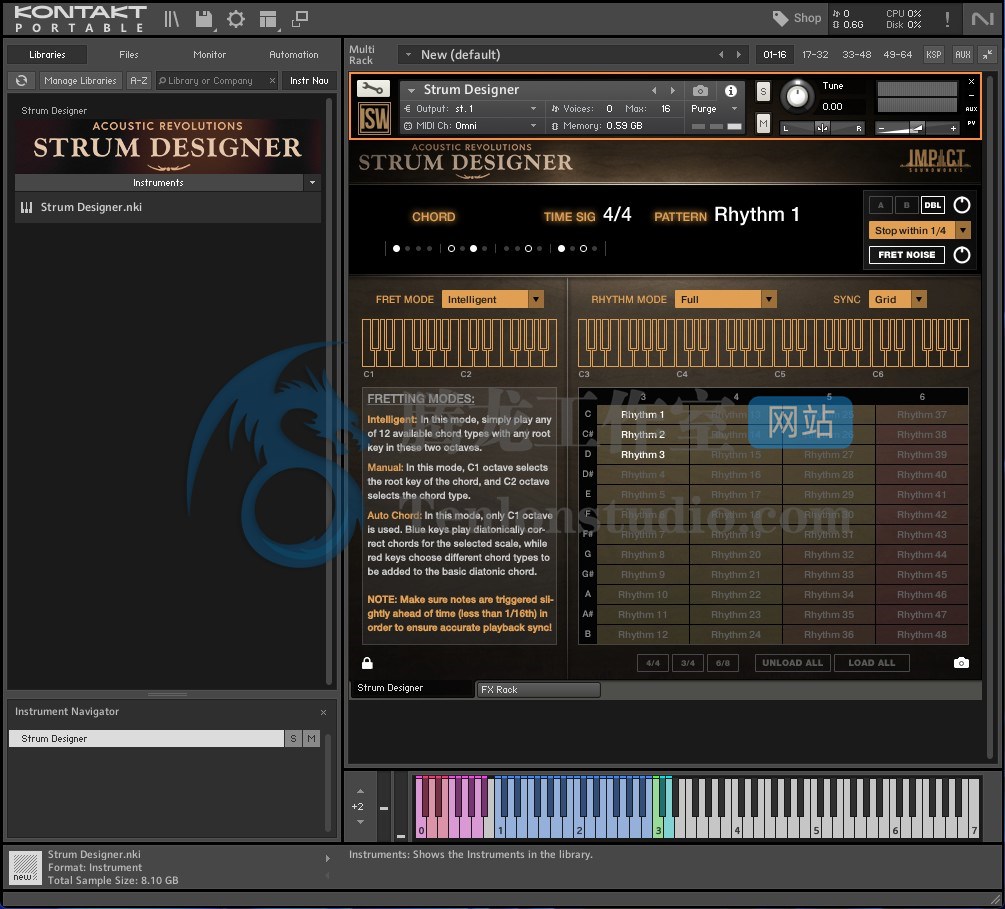
Task: Click the instrument volume slider
Action: (x=917, y=128)
